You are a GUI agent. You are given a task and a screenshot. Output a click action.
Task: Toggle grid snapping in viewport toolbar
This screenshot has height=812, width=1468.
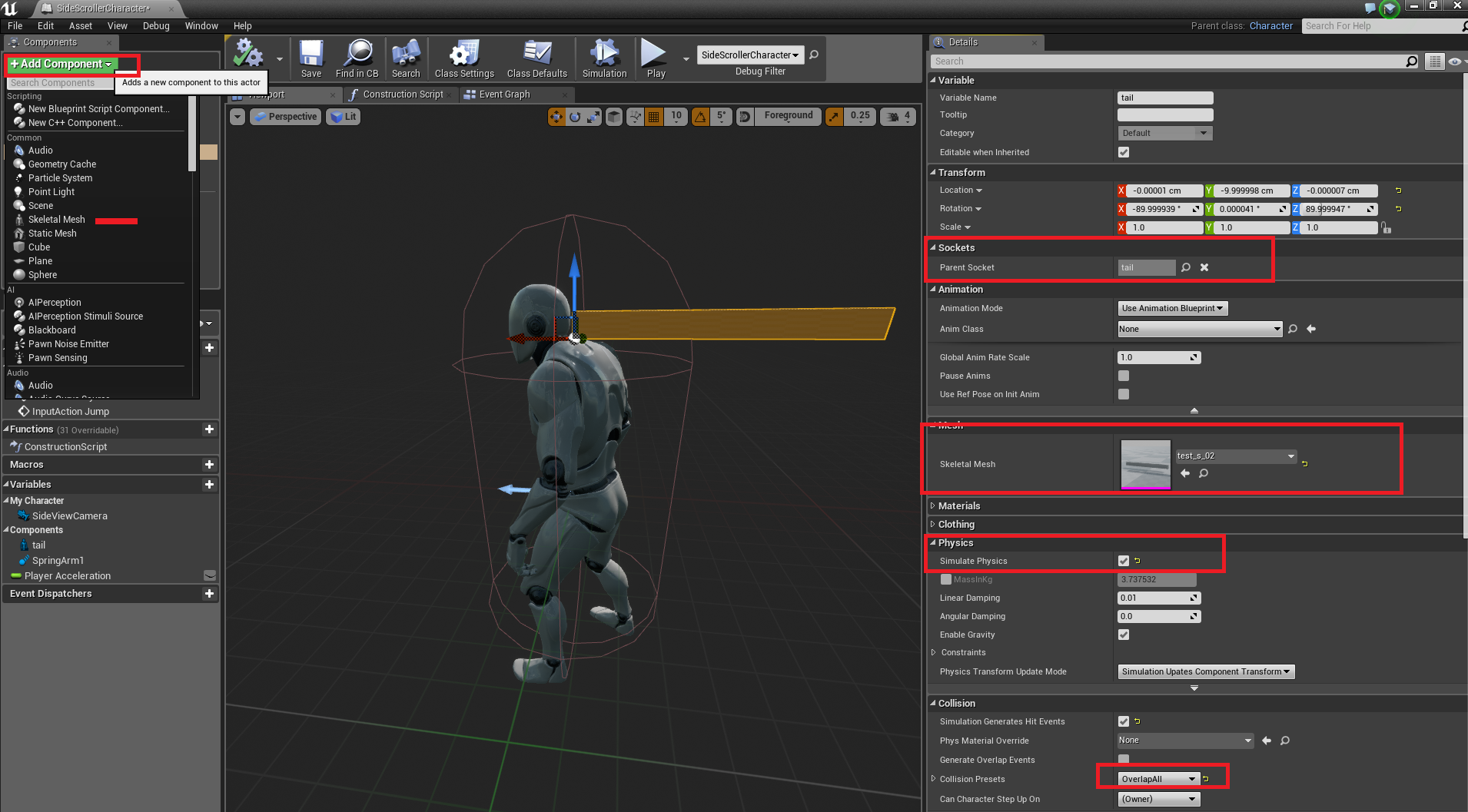pos(654,117)
